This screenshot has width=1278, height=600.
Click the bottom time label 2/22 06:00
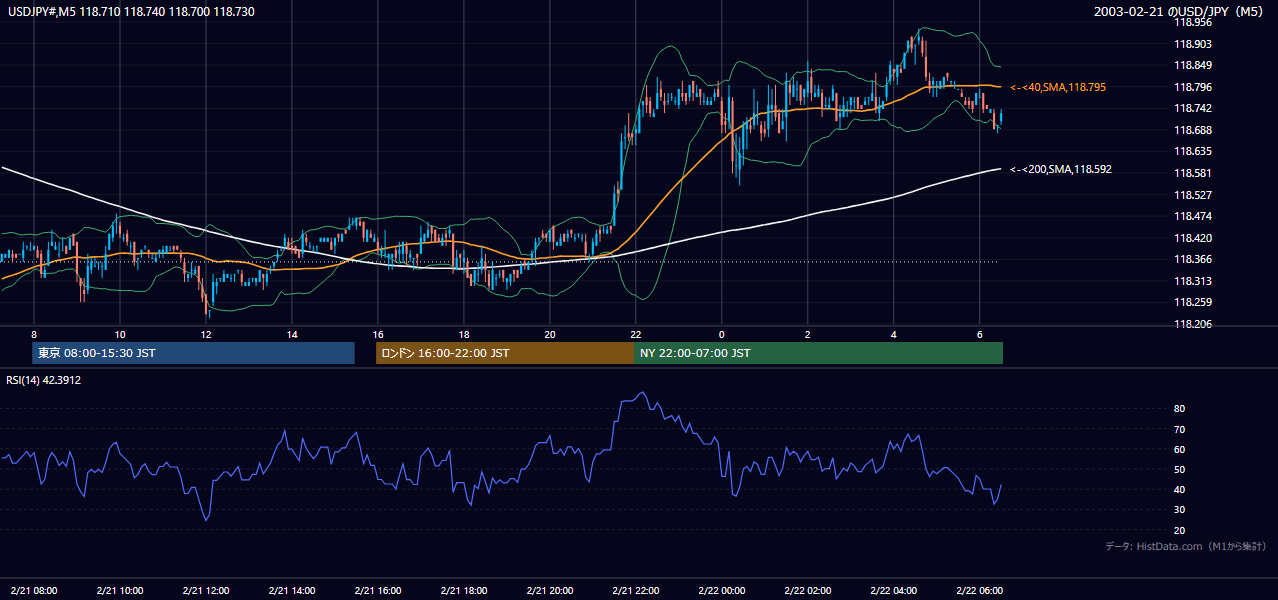pos(980,590)
